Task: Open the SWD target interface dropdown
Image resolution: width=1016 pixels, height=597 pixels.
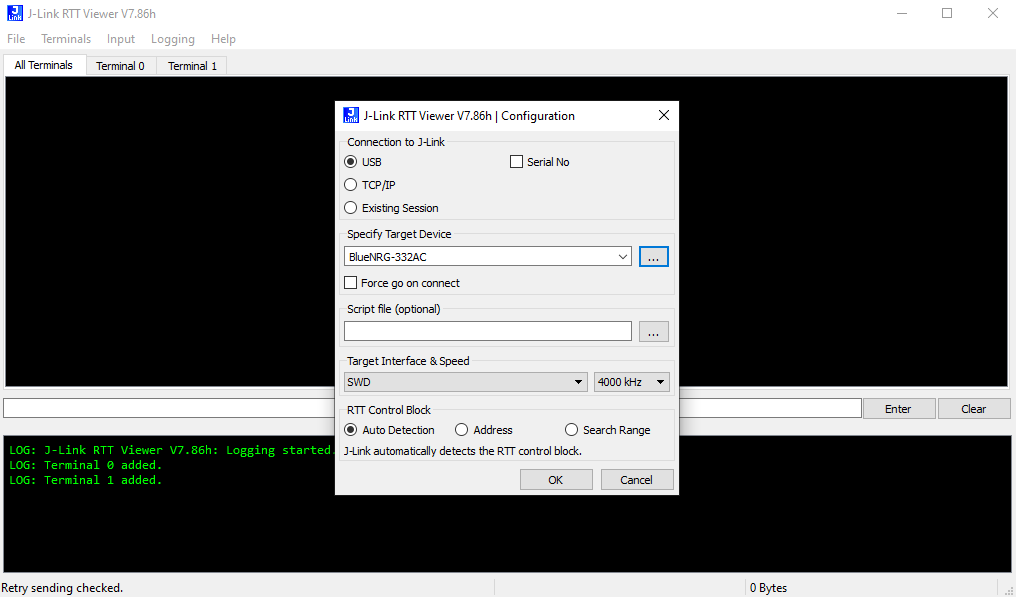Action: pyautogui.click(x=465, y=382)
